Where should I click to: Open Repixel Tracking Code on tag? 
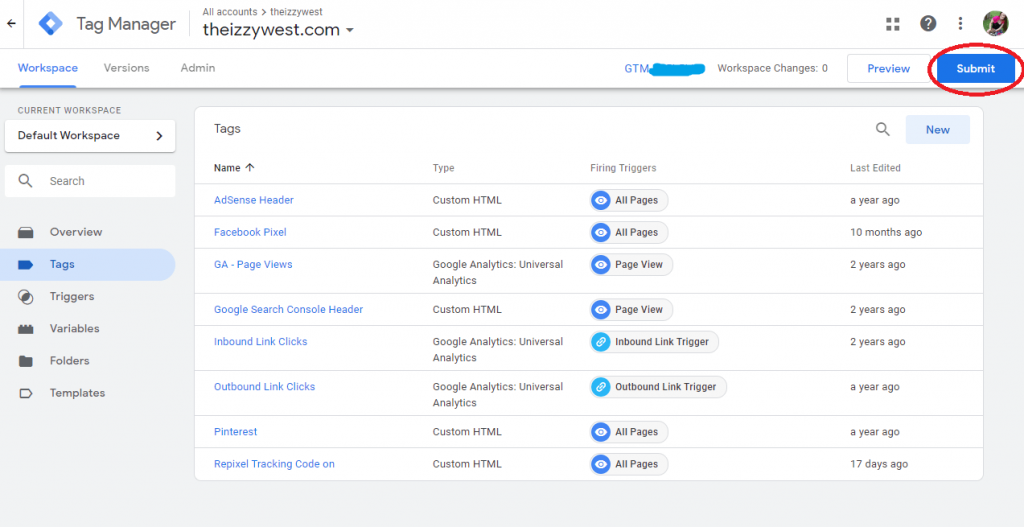point(274,464)
